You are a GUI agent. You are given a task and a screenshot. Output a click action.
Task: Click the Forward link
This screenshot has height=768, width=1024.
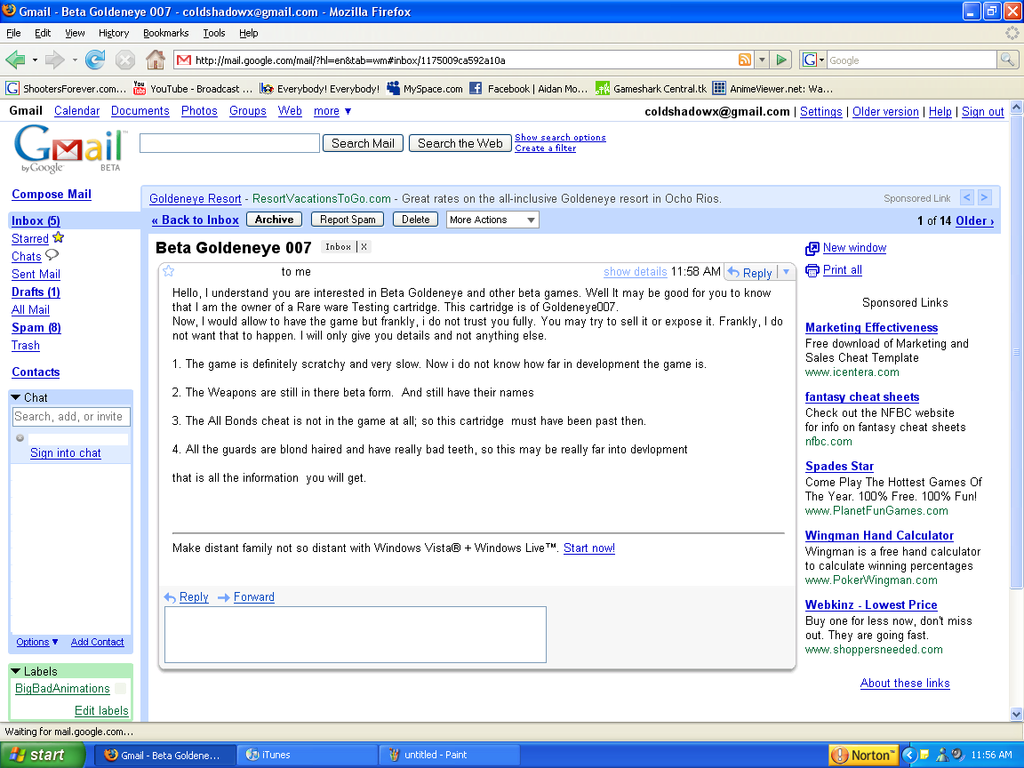tap(254, 597)
